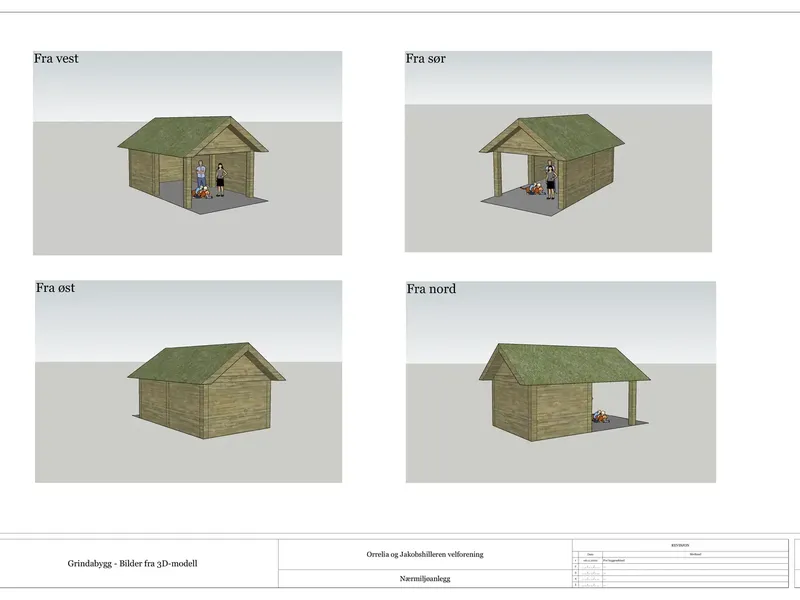Click the 'Nærmiljøanlegg' title block cell

pyautogui.click(x=425, y=579)
